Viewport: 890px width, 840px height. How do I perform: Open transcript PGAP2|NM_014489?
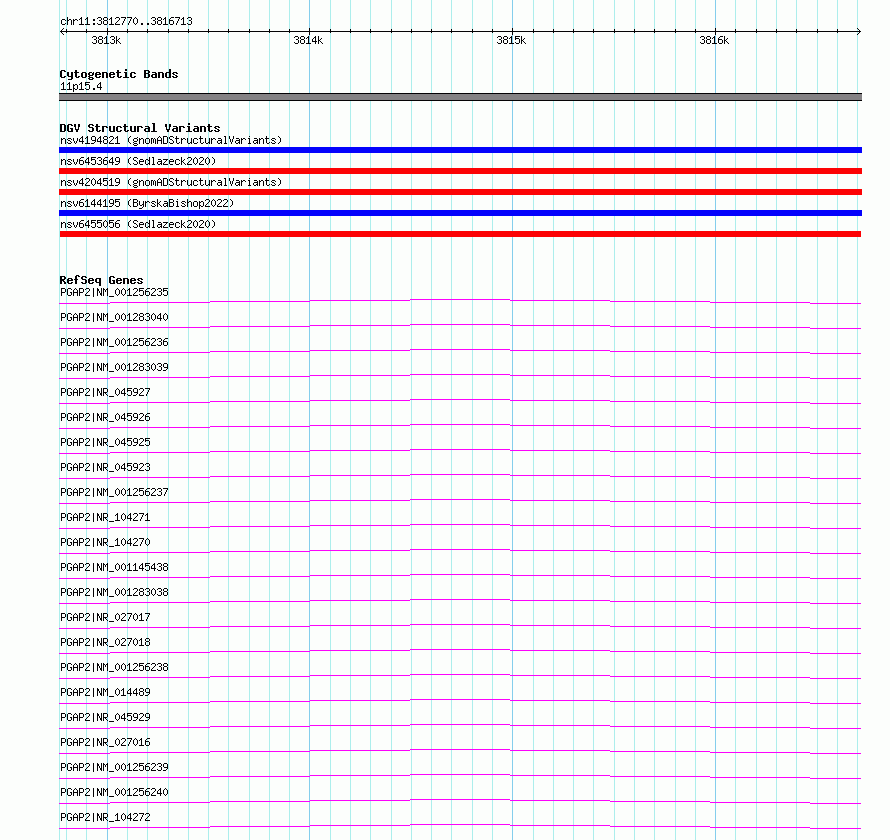pyautogui.click(x=105, y=692)
